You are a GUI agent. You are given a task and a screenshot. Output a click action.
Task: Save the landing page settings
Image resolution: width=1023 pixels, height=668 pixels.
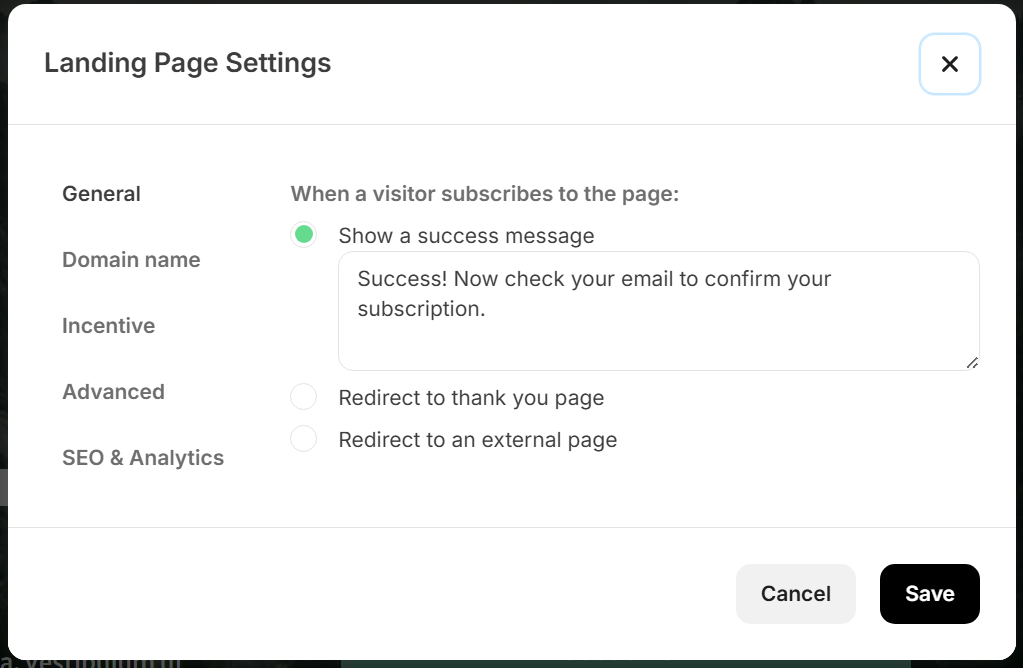click(929, 594)
